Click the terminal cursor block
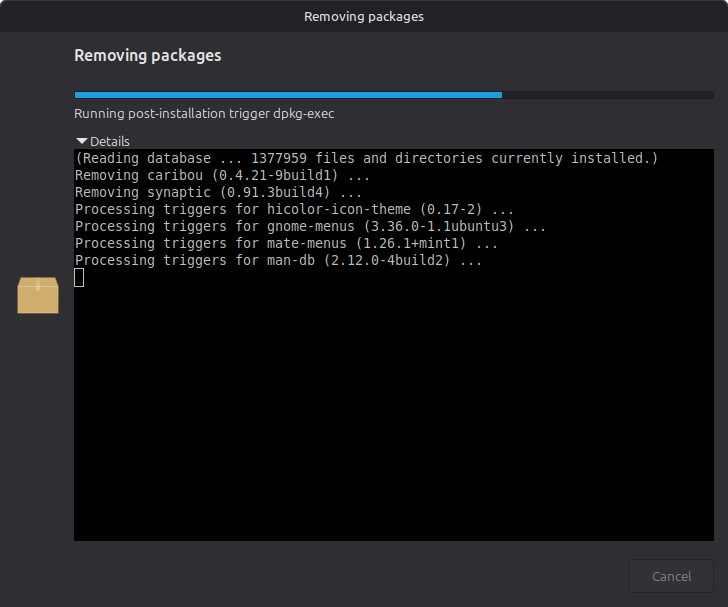The width and height of the screenshot is (728, 607). pyautogui.click(x=79, y=278)
